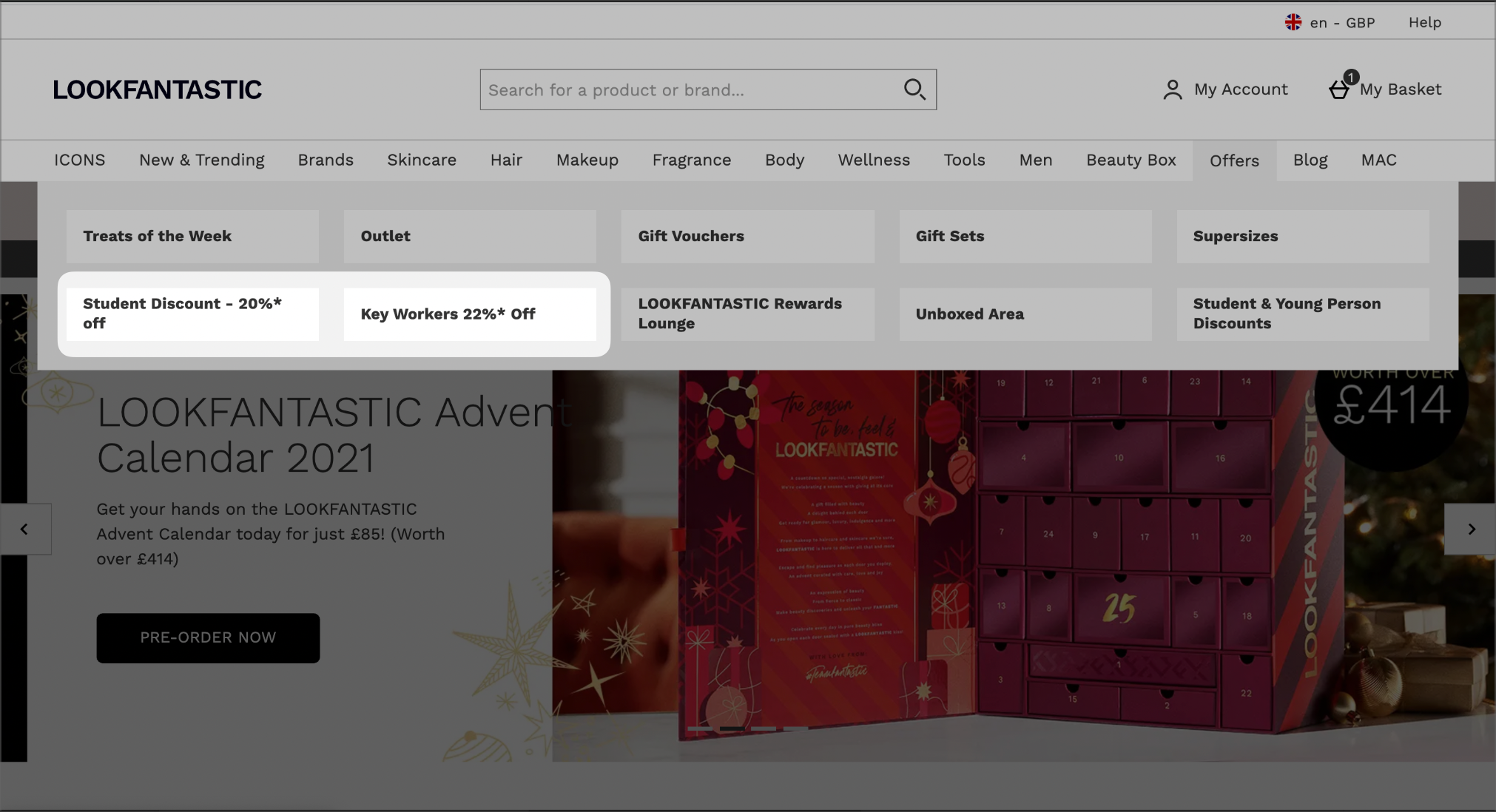1496x812 pixels.
Task: Select the Offers menu tab
Action: [x=1233, y=160]
